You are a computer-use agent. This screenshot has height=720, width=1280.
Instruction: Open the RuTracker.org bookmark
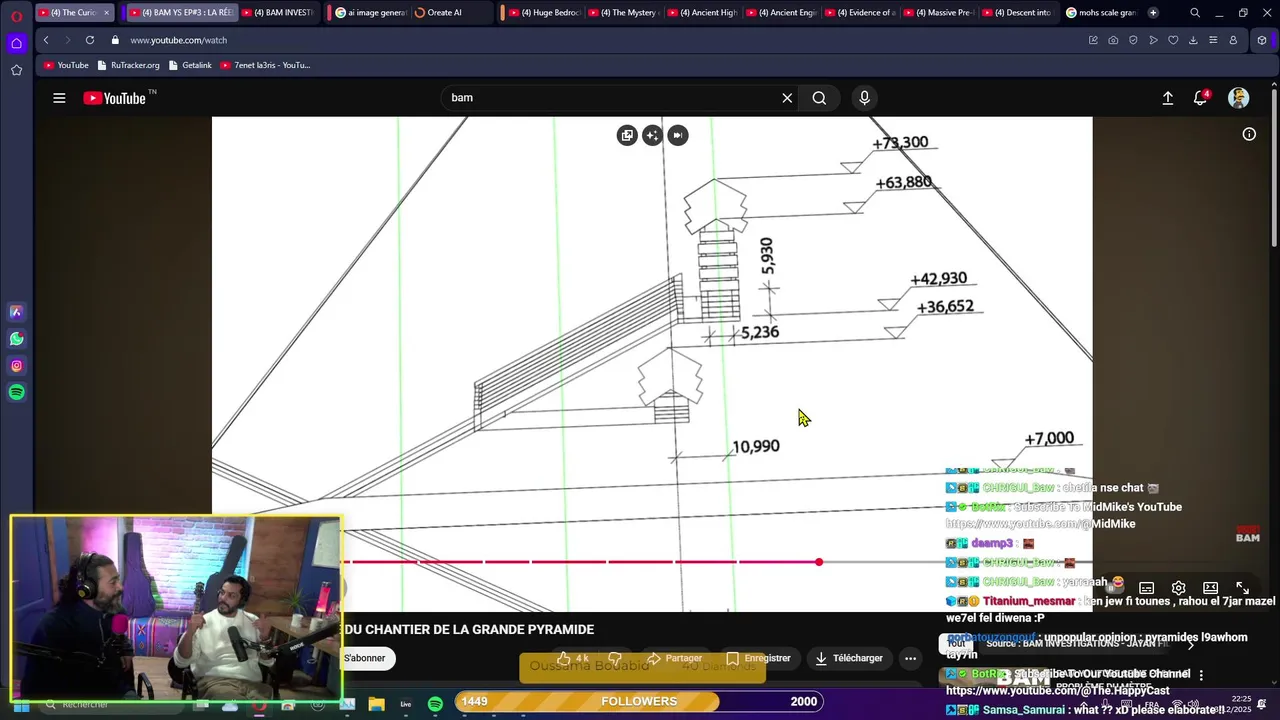[128, 65]
